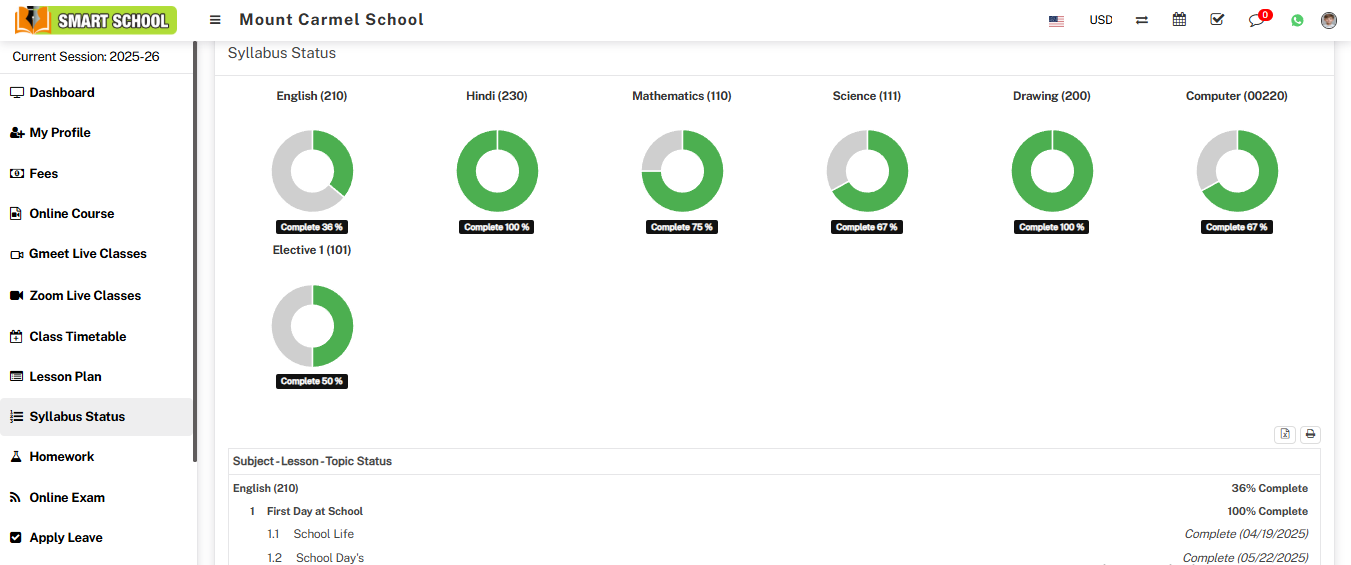Open Zoom Live Classes in sidebar

(85, 296)
